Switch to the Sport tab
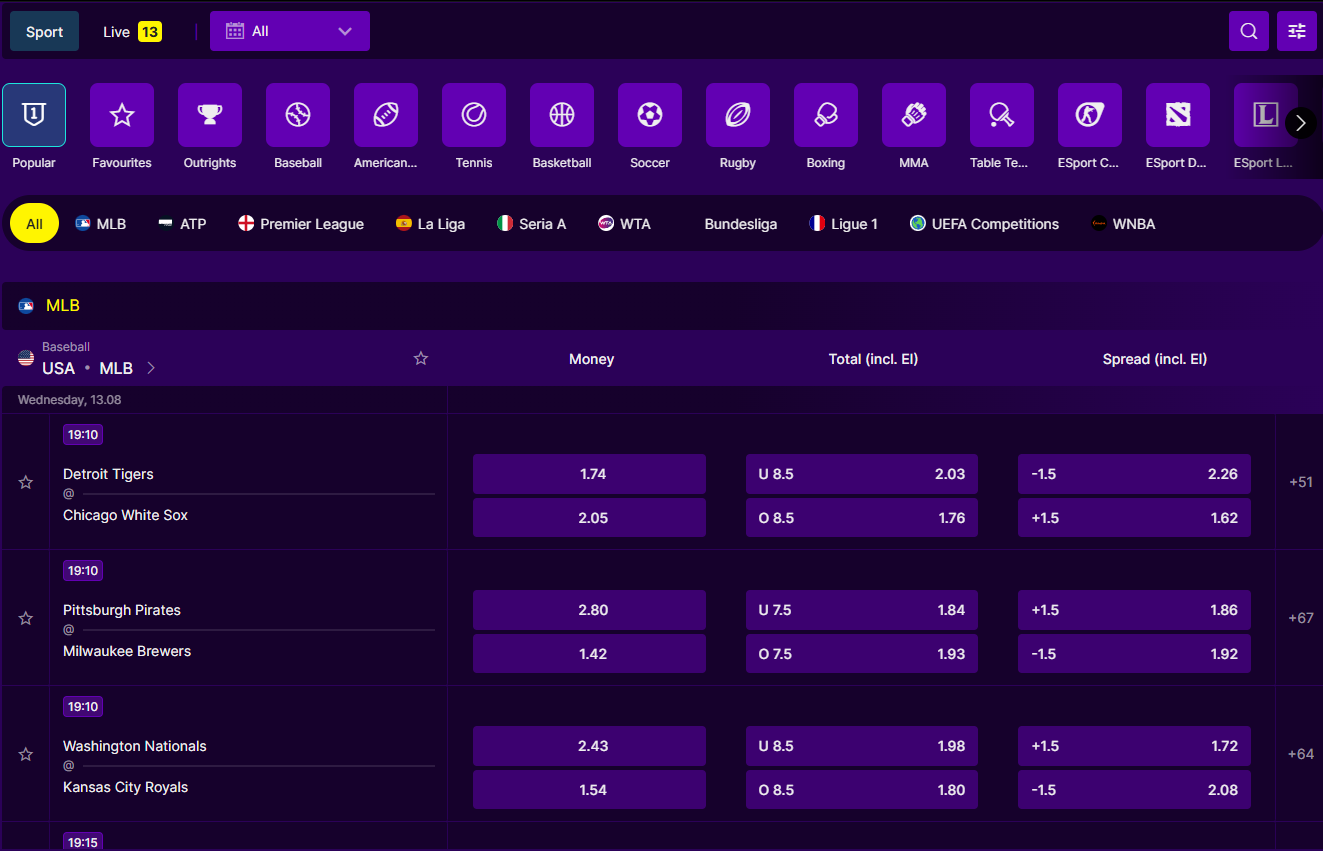1323x851 pixels. (45, 31)
